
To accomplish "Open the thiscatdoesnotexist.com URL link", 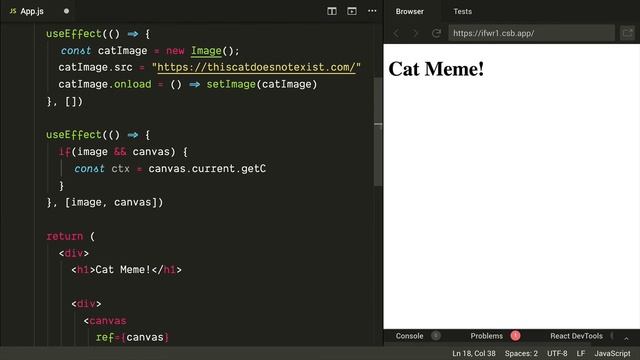I will pyautogui.click(x=256, y=67).
